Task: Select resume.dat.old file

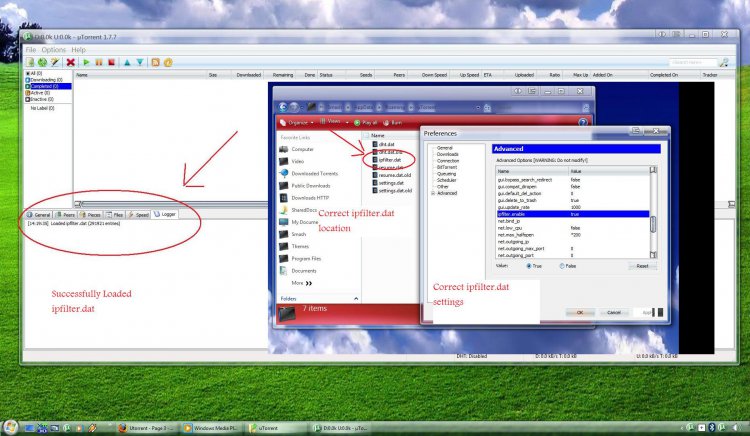Action: tap(391, 175)
